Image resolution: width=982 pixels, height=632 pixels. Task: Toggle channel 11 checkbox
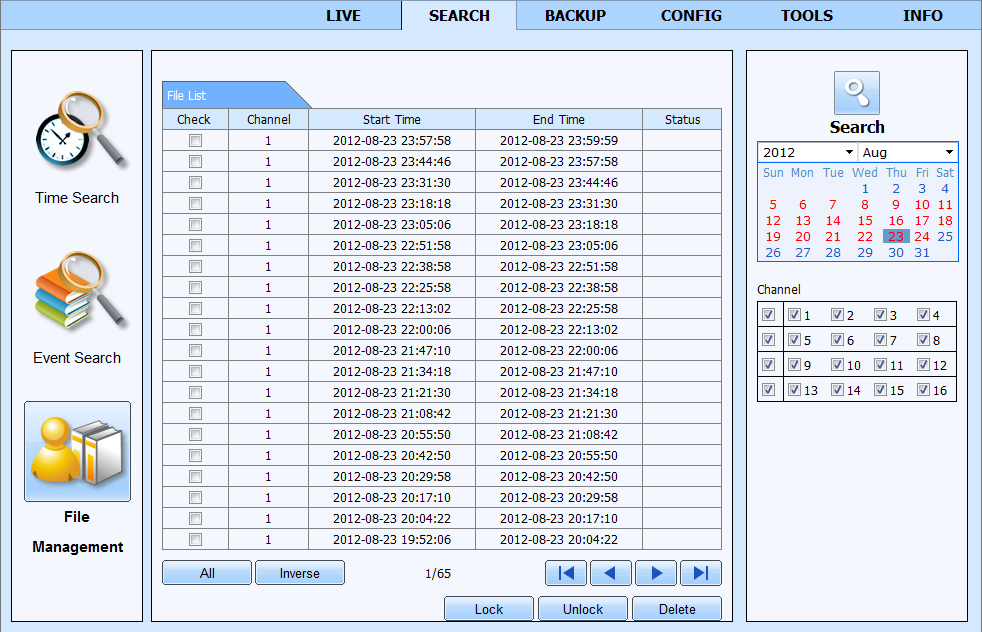click(881, 365)
